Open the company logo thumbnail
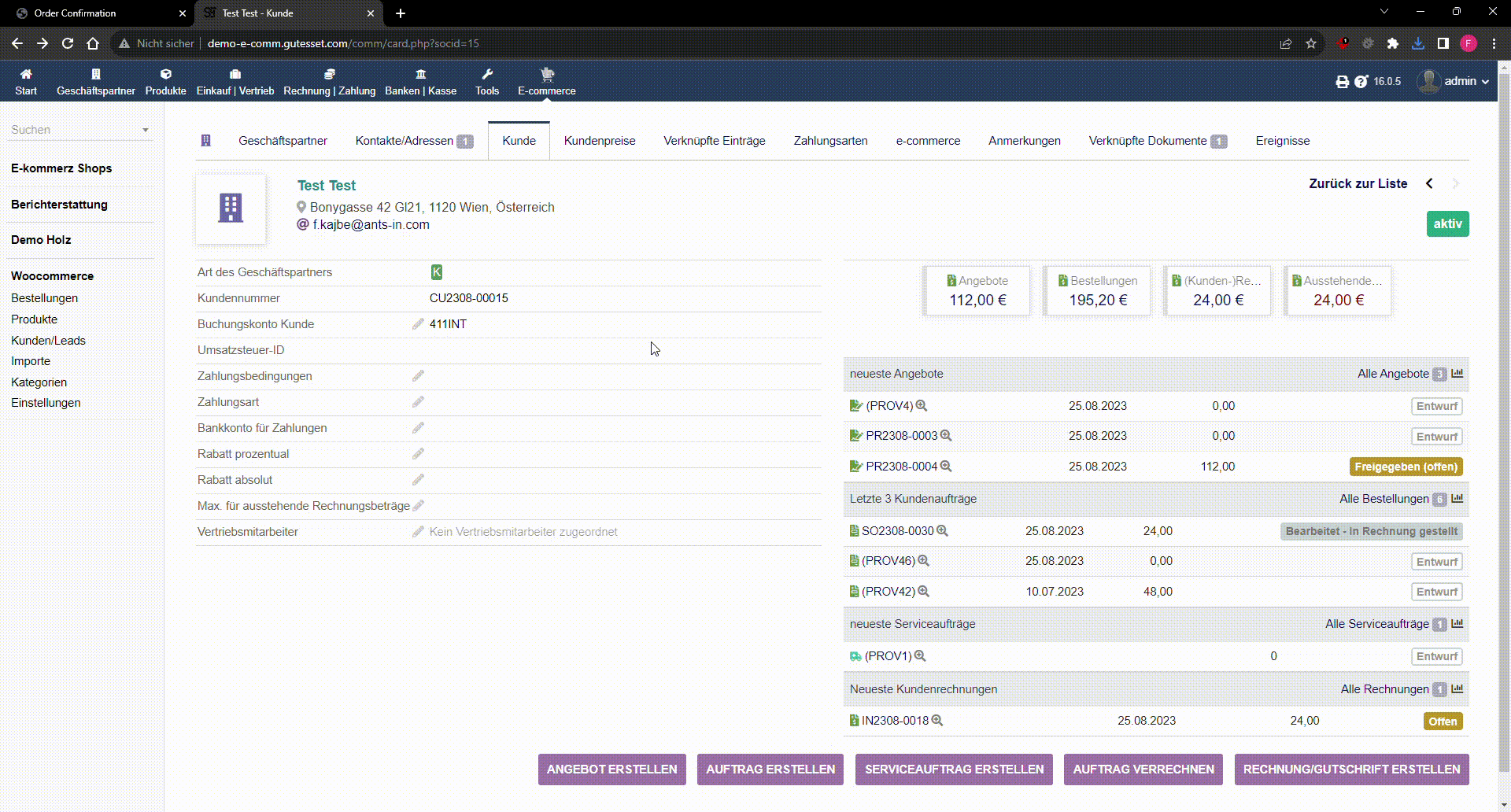The width and height of the screenshot is (1511, 812). (x=231, y=209)
